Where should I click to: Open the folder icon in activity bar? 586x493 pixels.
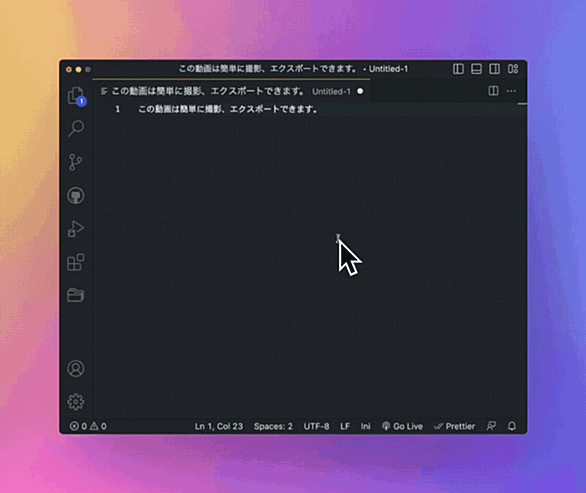[75, 295]
